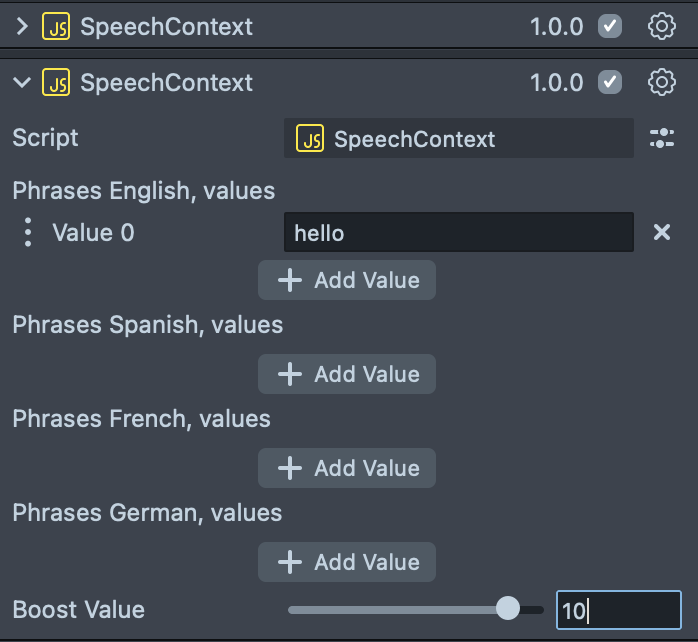This screenshot has height=642, width=698.
Task: Click JS icon of expanded SpeechContext header
Action: click(x=56, y=82)
